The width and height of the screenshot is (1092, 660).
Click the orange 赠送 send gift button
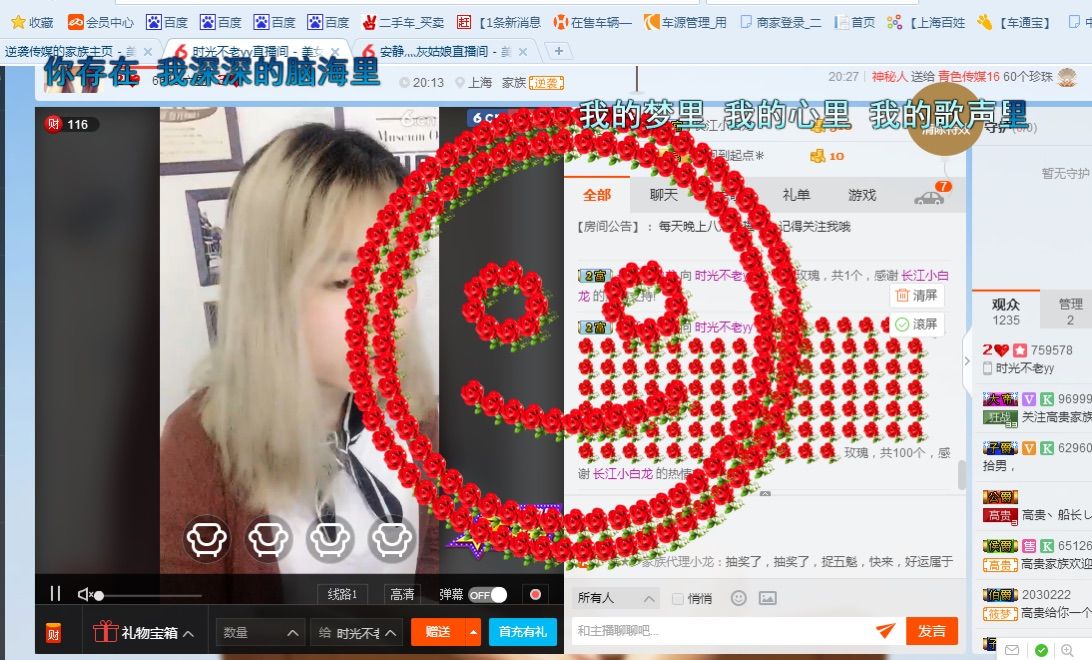(x=438, y=631)
